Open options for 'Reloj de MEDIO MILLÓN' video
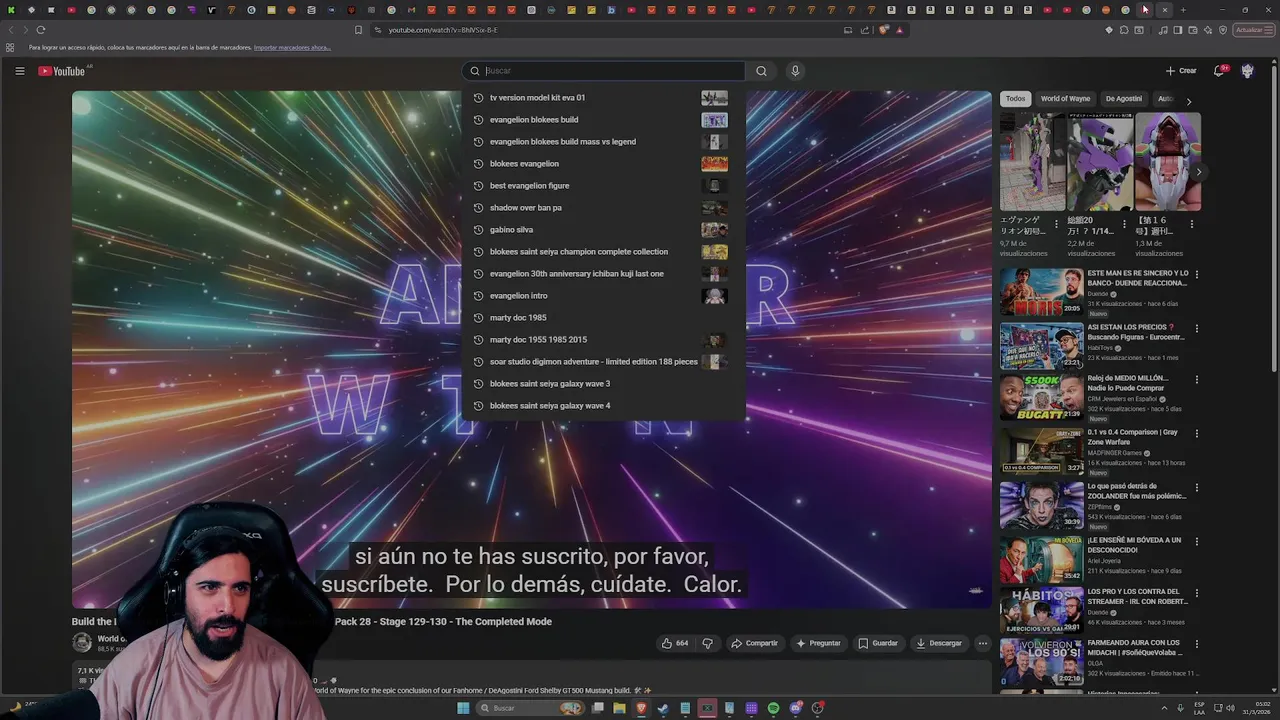 click(x=1197, y=380)
